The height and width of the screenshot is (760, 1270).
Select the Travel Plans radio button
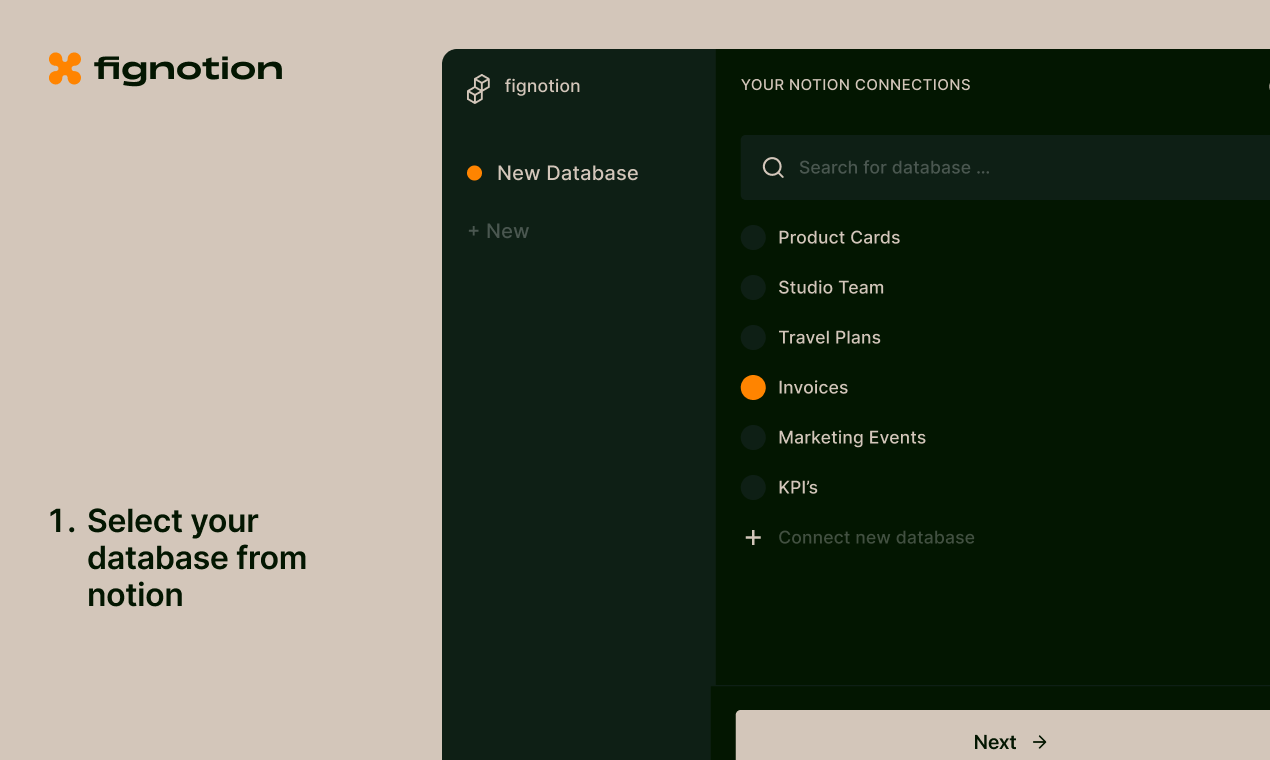753,337
